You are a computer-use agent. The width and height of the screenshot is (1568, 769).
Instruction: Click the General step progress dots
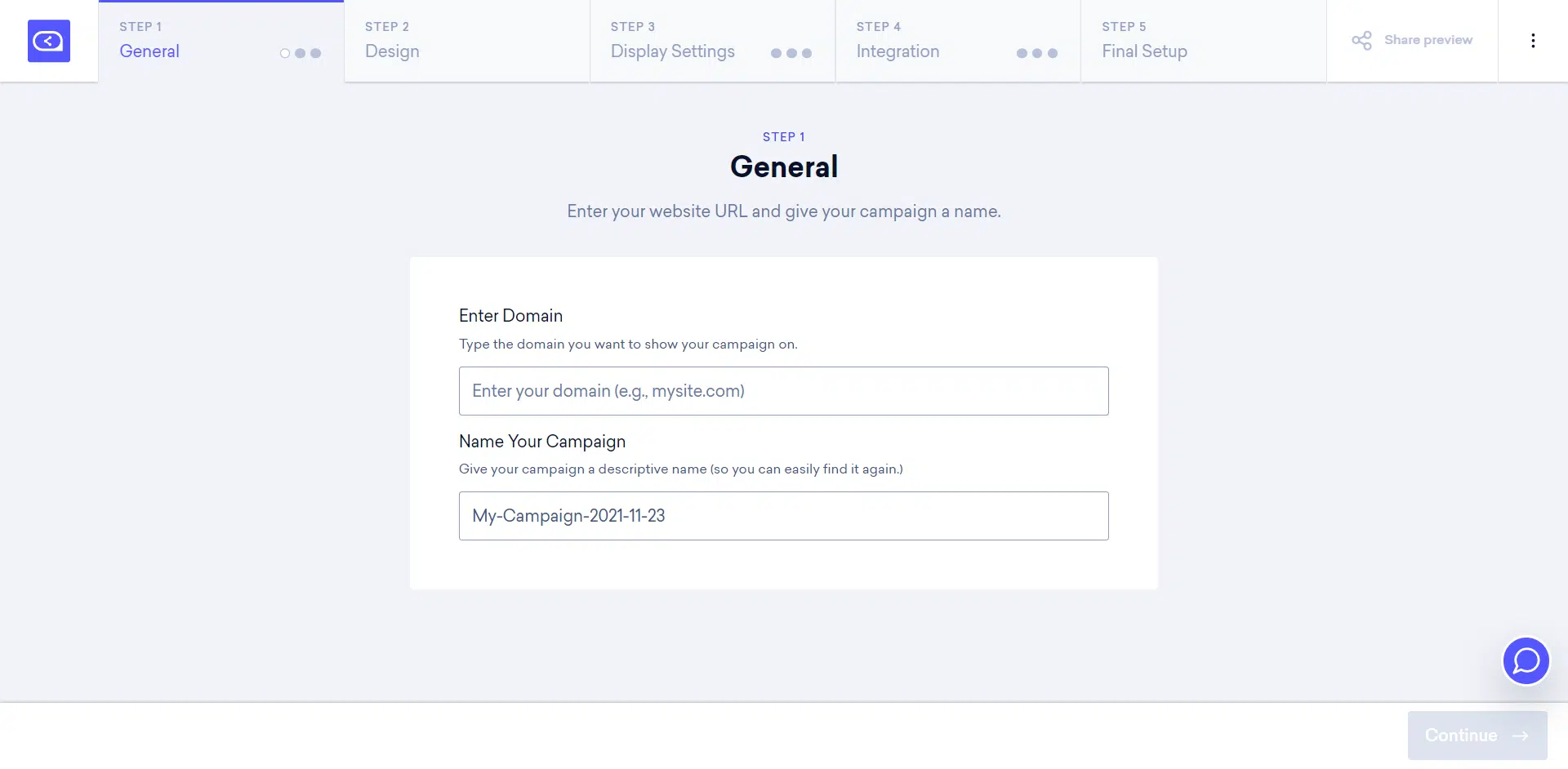click(301, 53)
